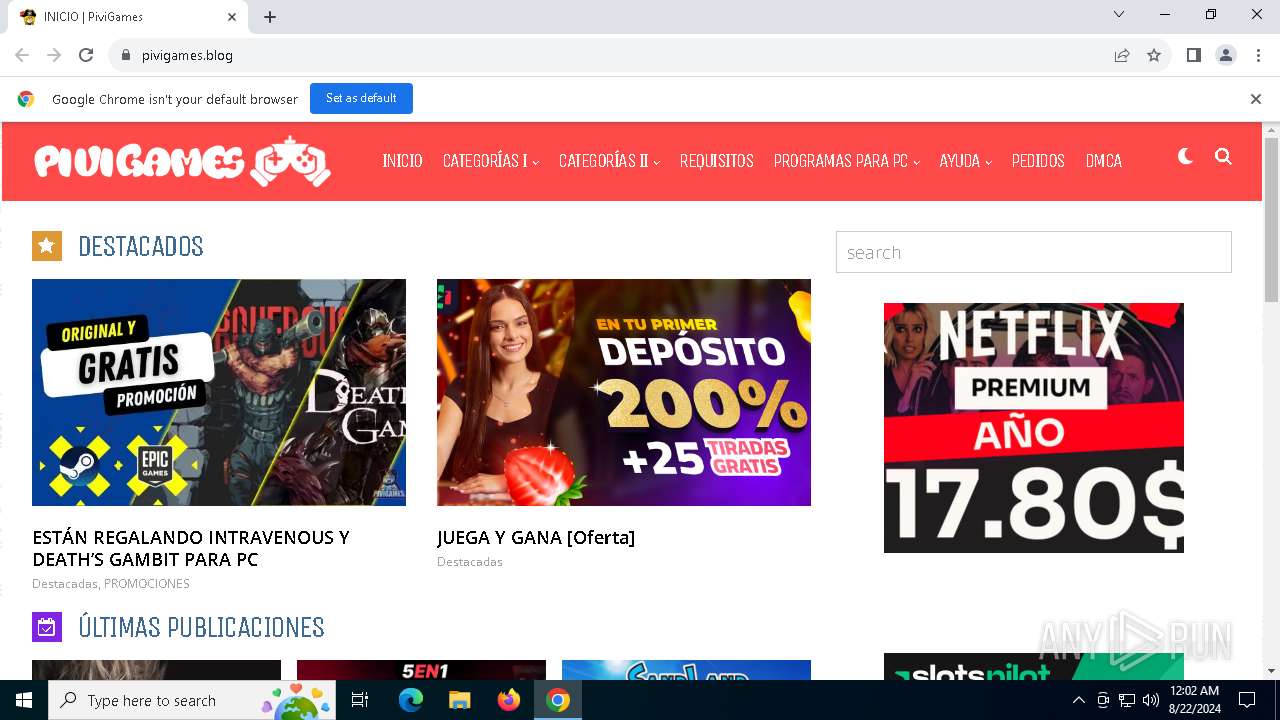Screen dimensions: 1280x720
Task: Click the scrollbar down arrow
Action: pyautogui.click(x=1271, y=671)
